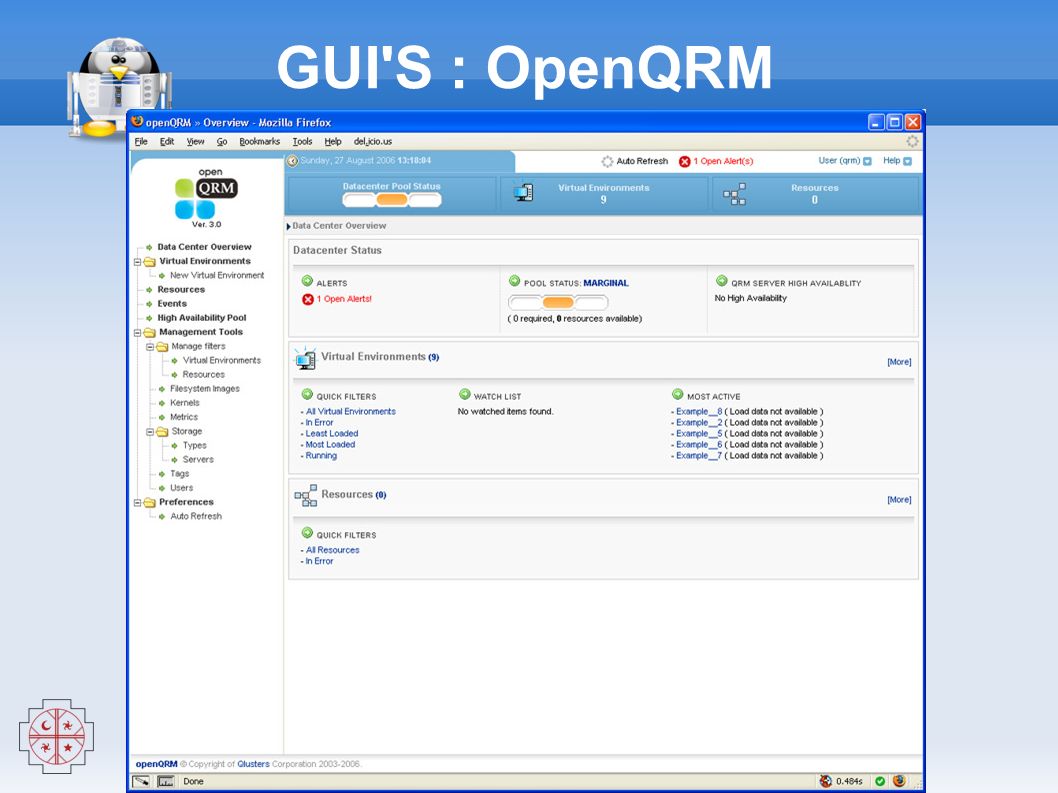Click the green Alerts section icon
This screenshot has height=793, width=1058.
tap(308, 281)
